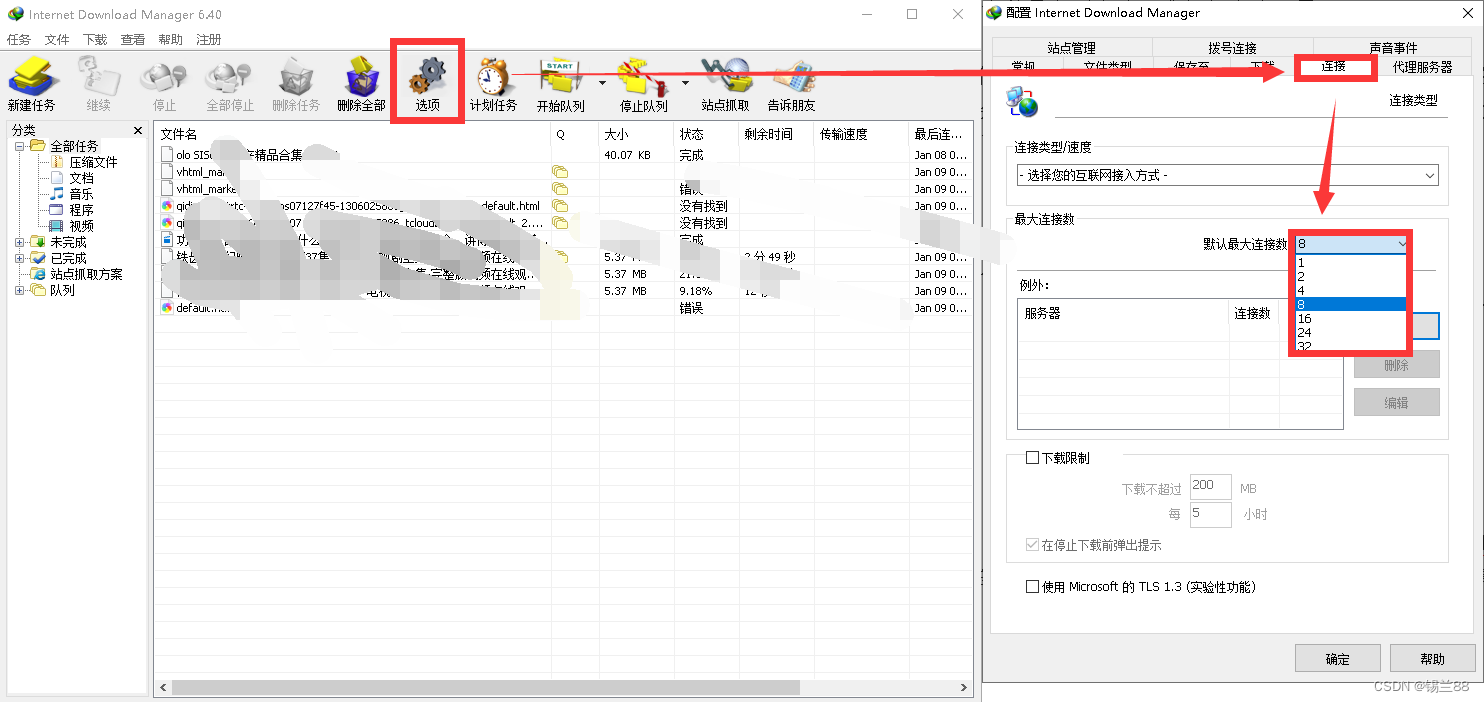Select the 站点抓取方案 tree item
This screenshot has height=702, width=1484.
[86, 274]
